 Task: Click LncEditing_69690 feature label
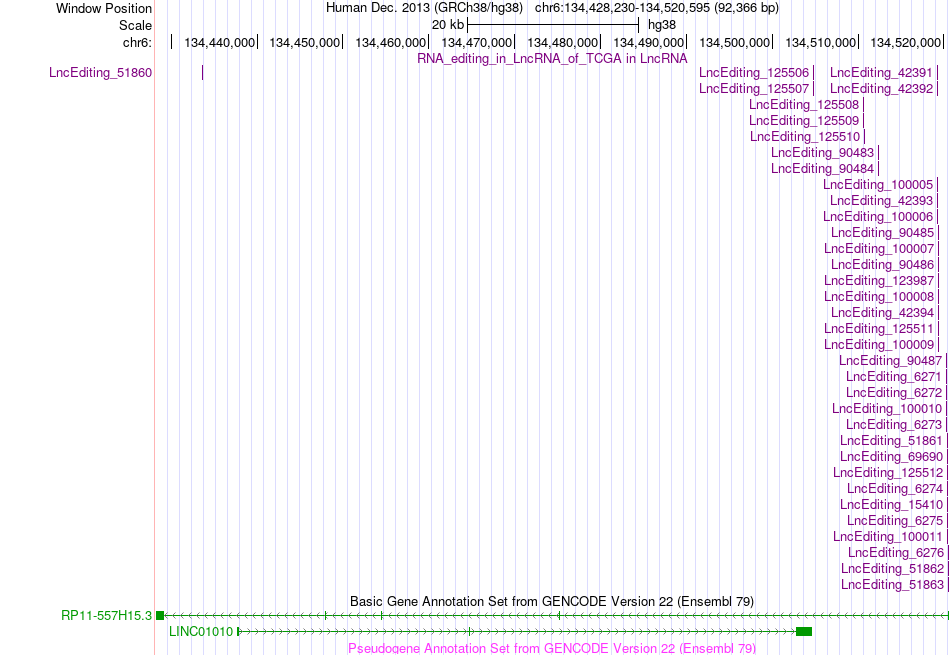pyautogui.click(x=891, y=457)
